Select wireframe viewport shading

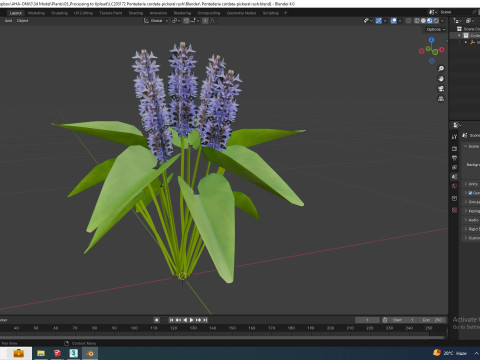[x=417, y=21]
